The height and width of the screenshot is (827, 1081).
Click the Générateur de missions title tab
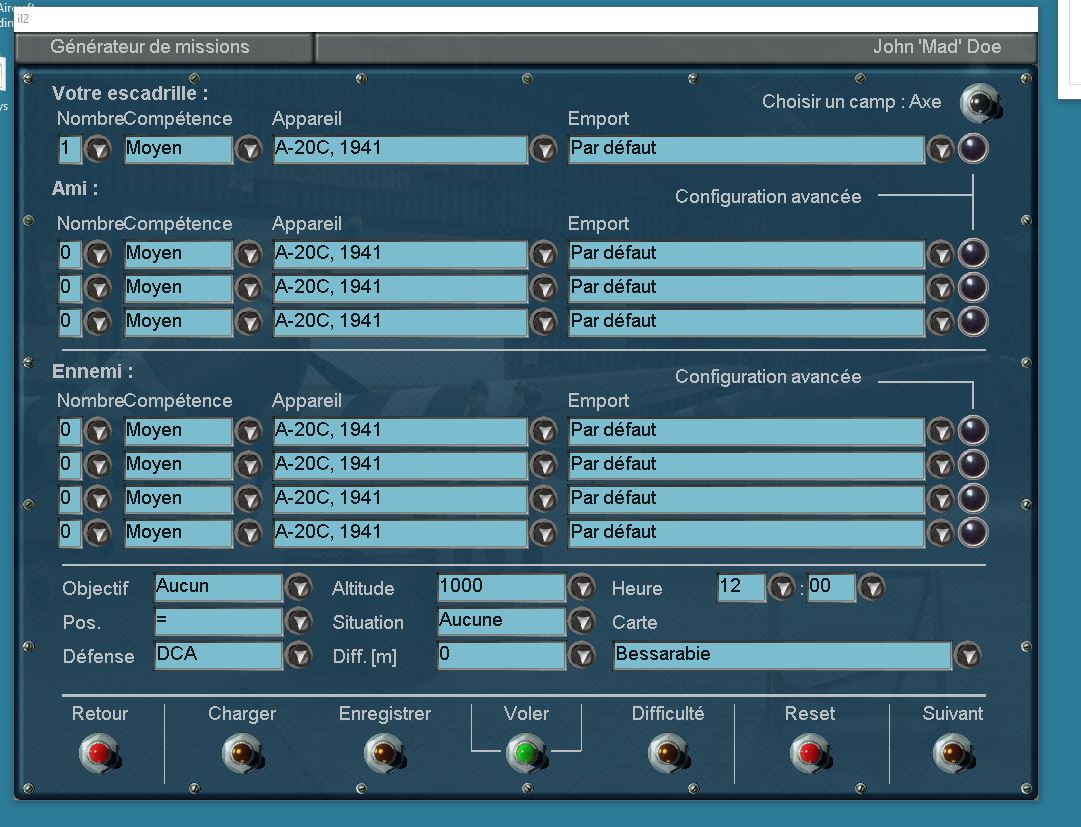[150, 47]
